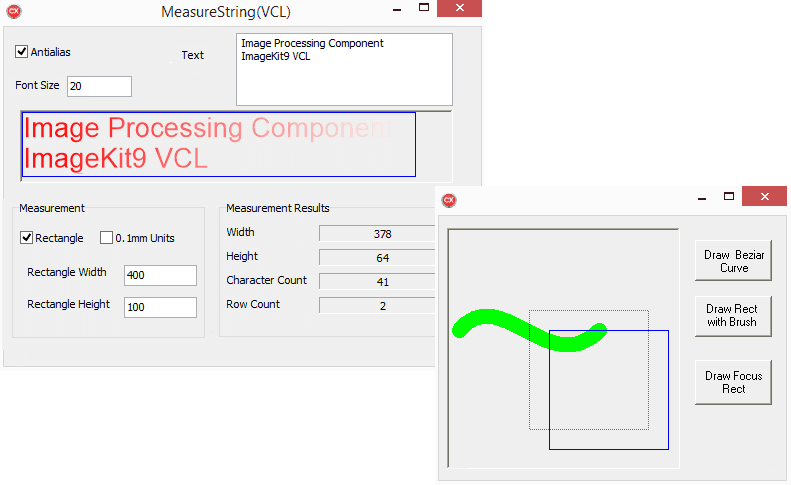Click the Measurement Results group label

pyautogui.click(x=277, y=208)
